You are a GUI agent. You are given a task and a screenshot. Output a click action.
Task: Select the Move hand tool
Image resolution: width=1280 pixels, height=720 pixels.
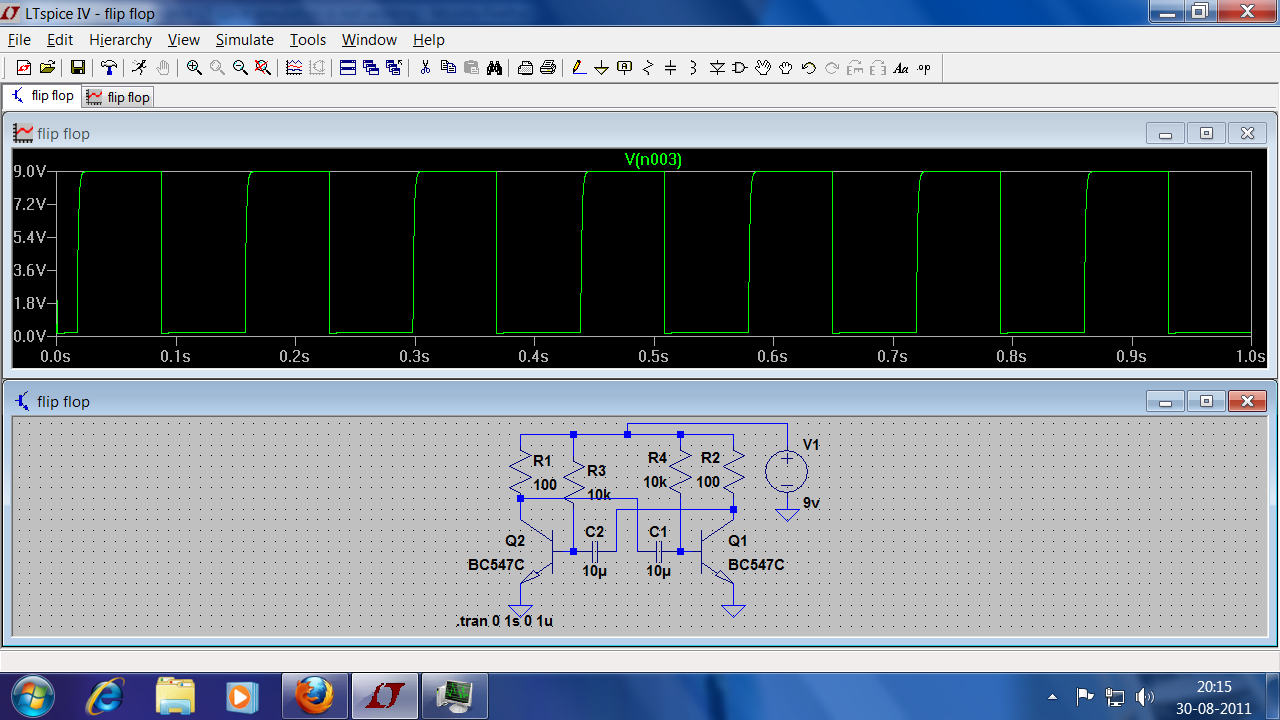tap(763, 68)
